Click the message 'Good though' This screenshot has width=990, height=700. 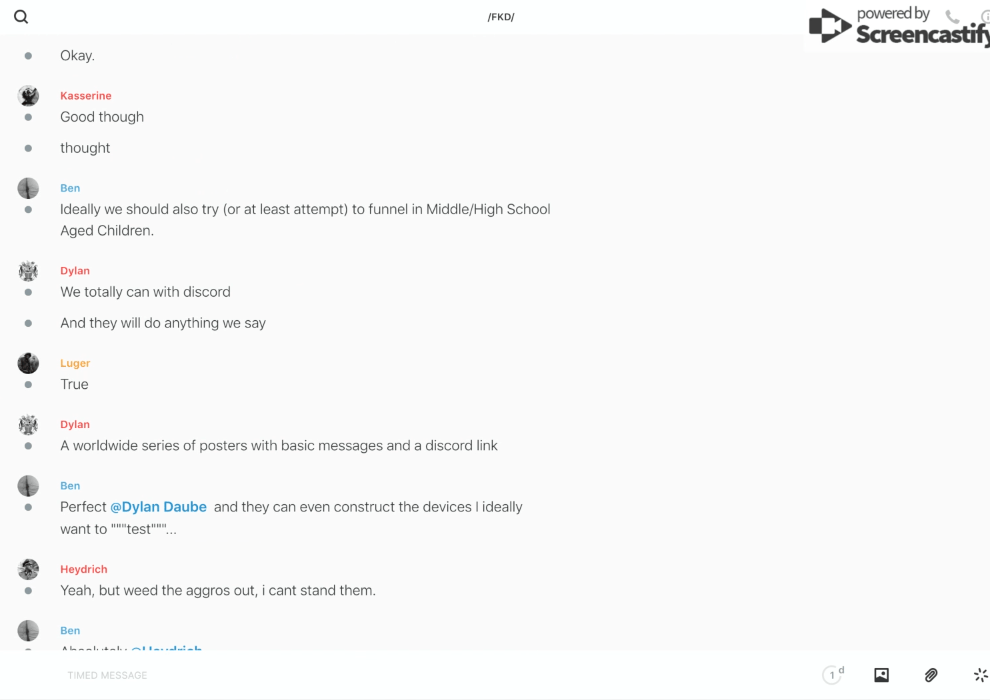click(102, 117)
